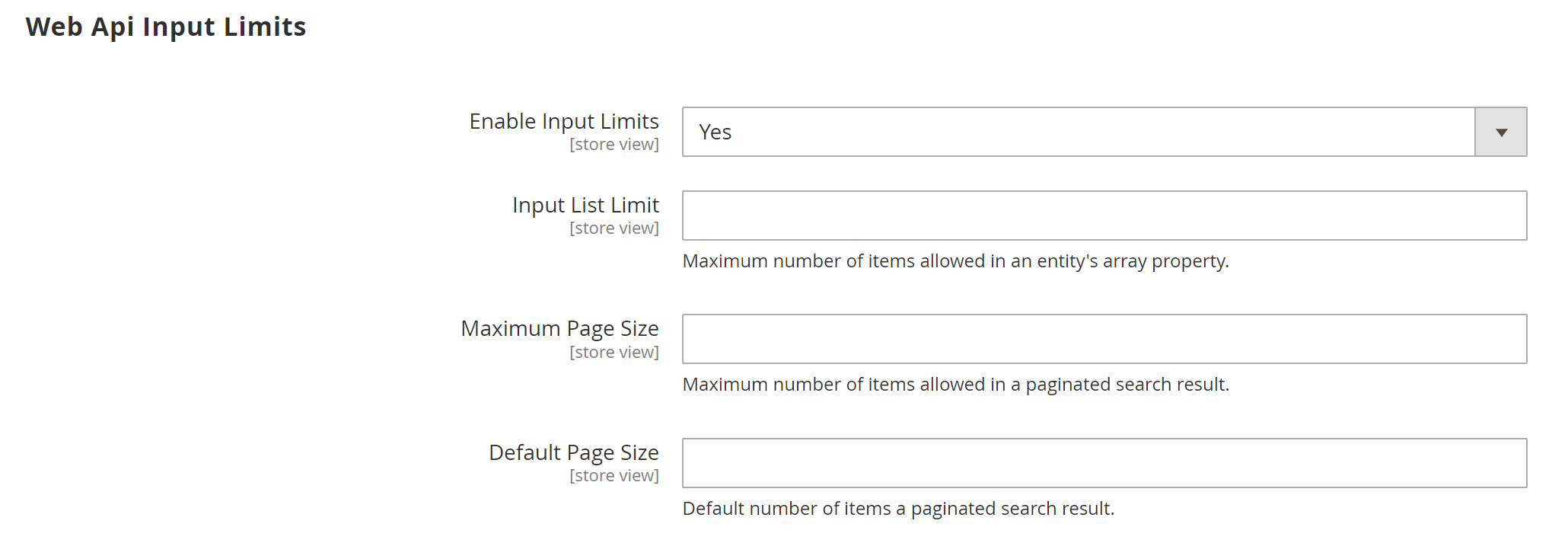Viewport: 1568px width, 543px height.
Task: Click the 'Maximum number of items' paginated note
Action: [955, 385]
